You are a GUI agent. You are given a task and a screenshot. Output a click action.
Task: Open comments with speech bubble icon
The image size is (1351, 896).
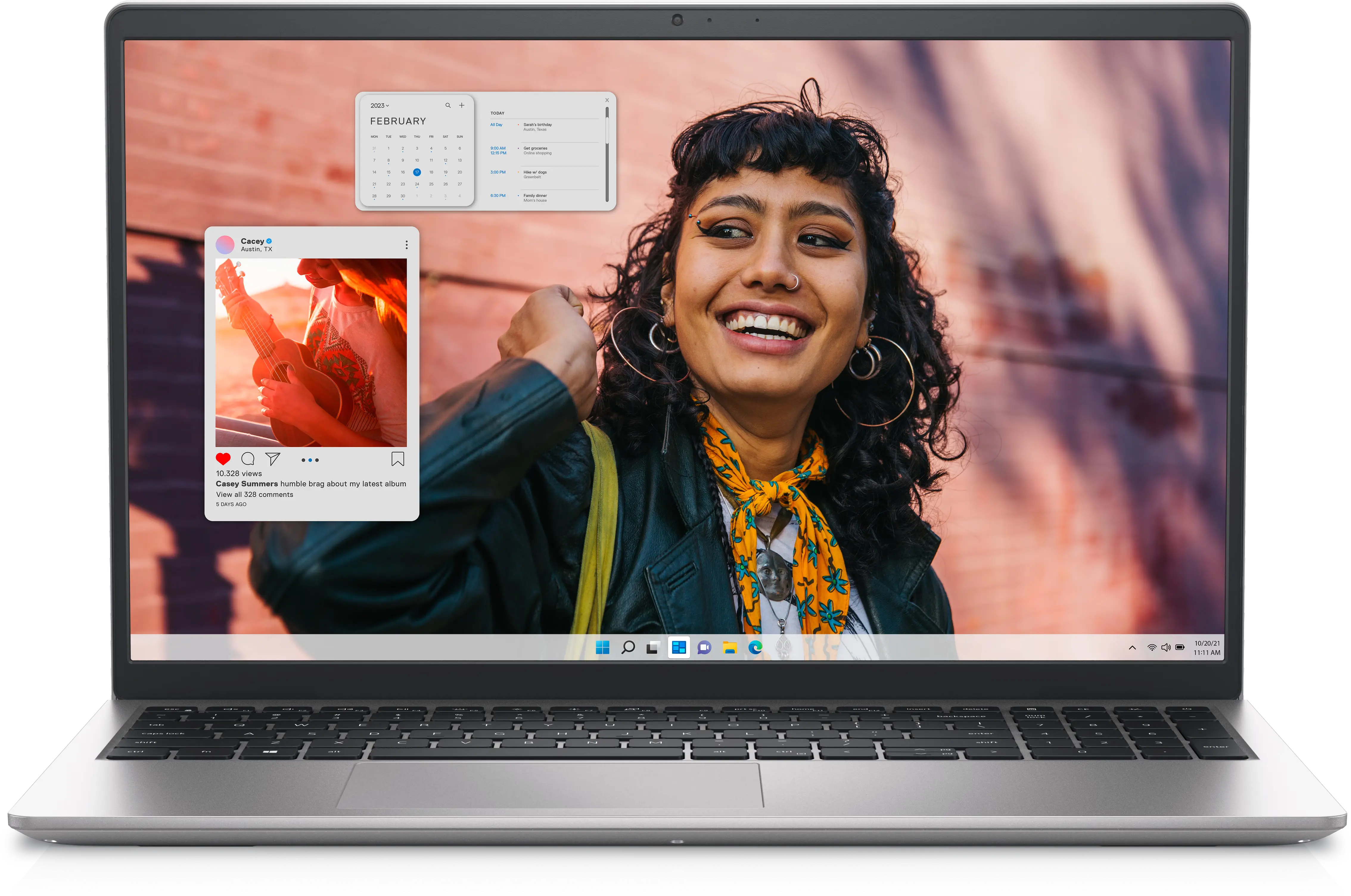coord(248,459)
